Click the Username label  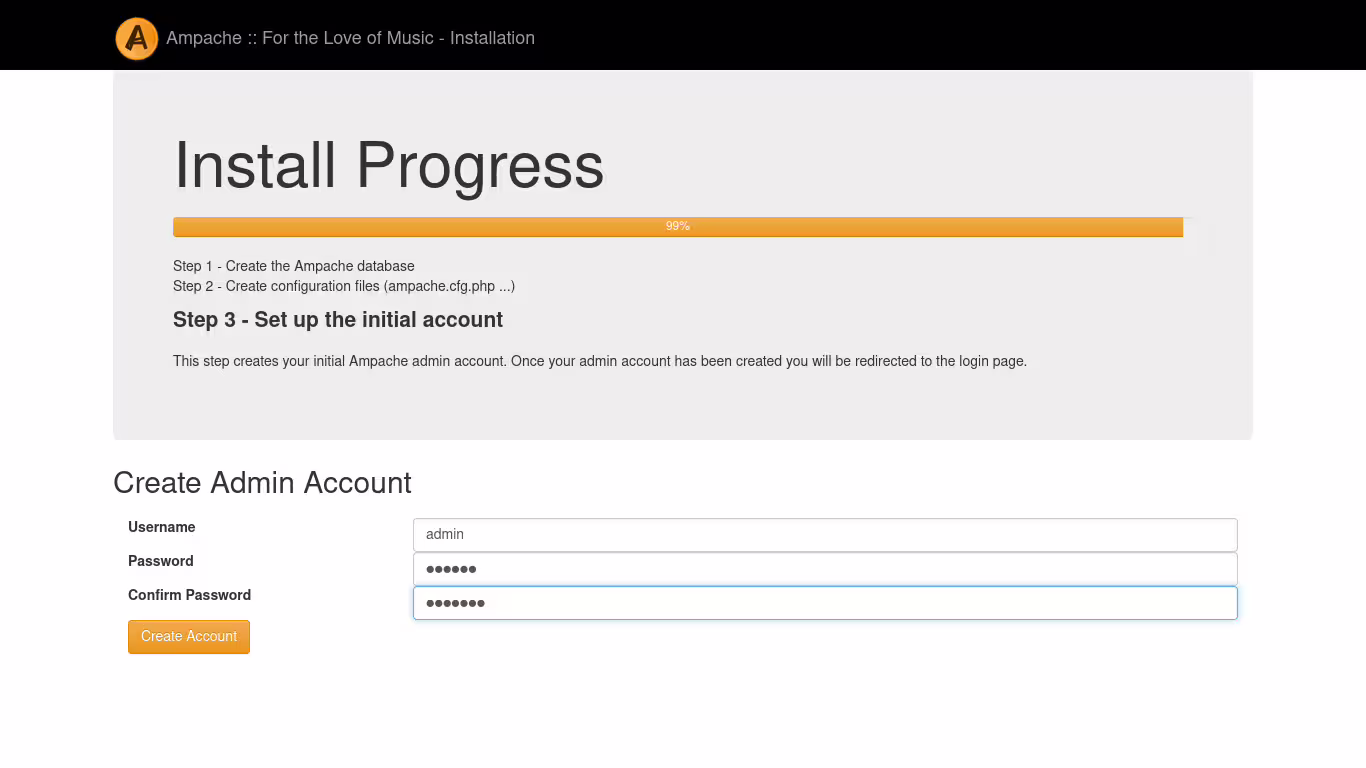tap(162, 527)
